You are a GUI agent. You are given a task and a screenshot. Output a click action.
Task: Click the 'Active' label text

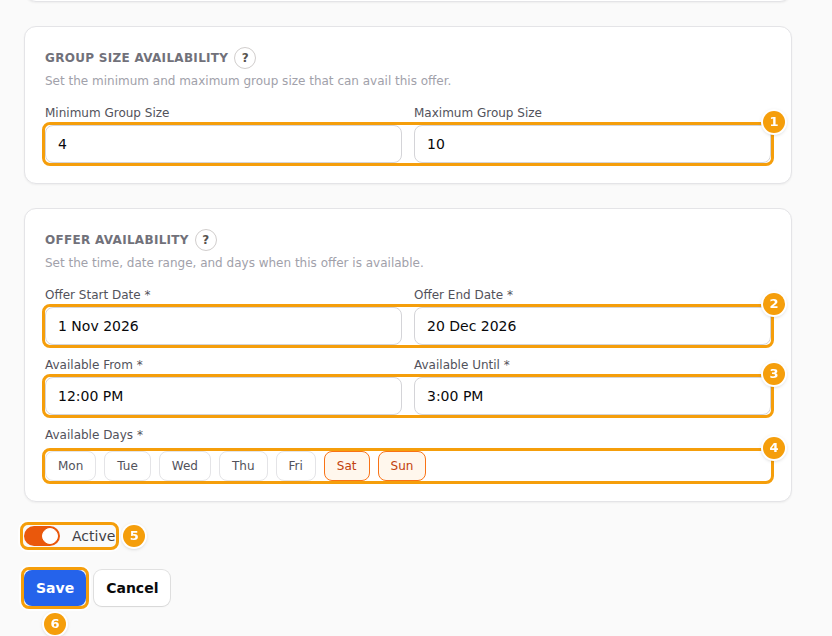click(93, 536)
